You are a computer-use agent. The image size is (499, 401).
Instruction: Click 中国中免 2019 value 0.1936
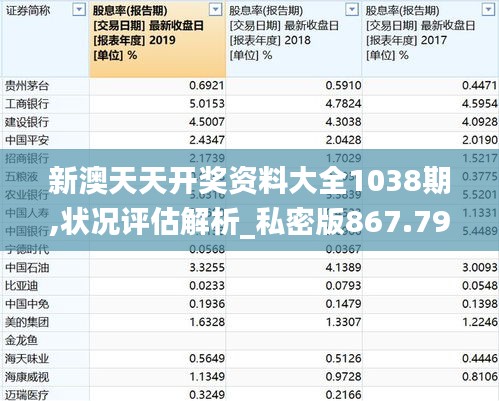pos(207,304)
